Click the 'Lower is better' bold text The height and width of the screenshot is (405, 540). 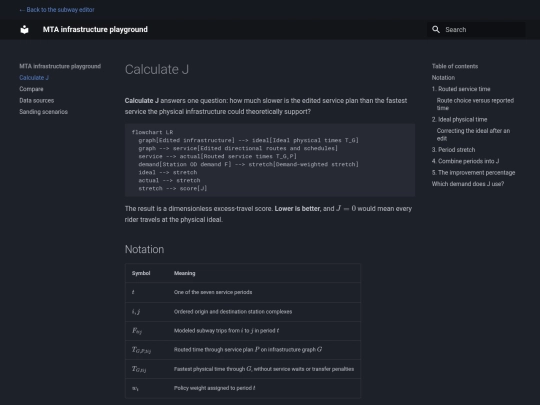tap(297, 208)
